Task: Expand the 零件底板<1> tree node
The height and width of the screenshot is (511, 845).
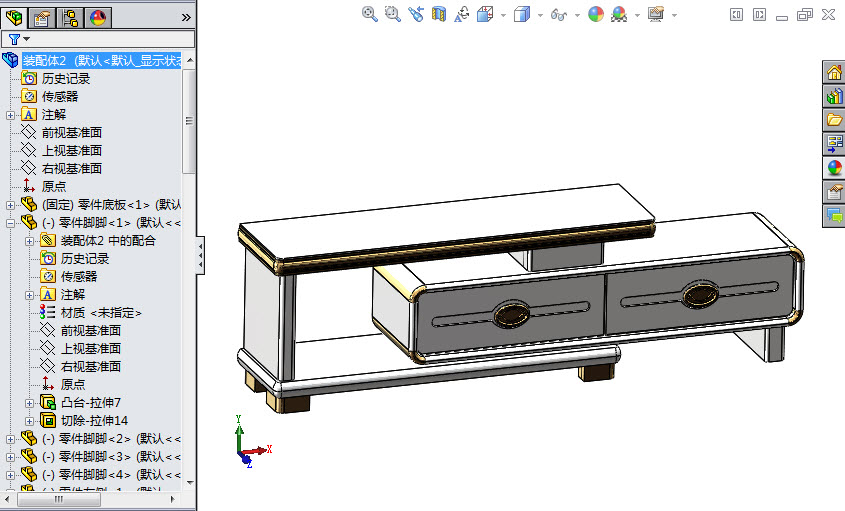Action: [10, 205]
